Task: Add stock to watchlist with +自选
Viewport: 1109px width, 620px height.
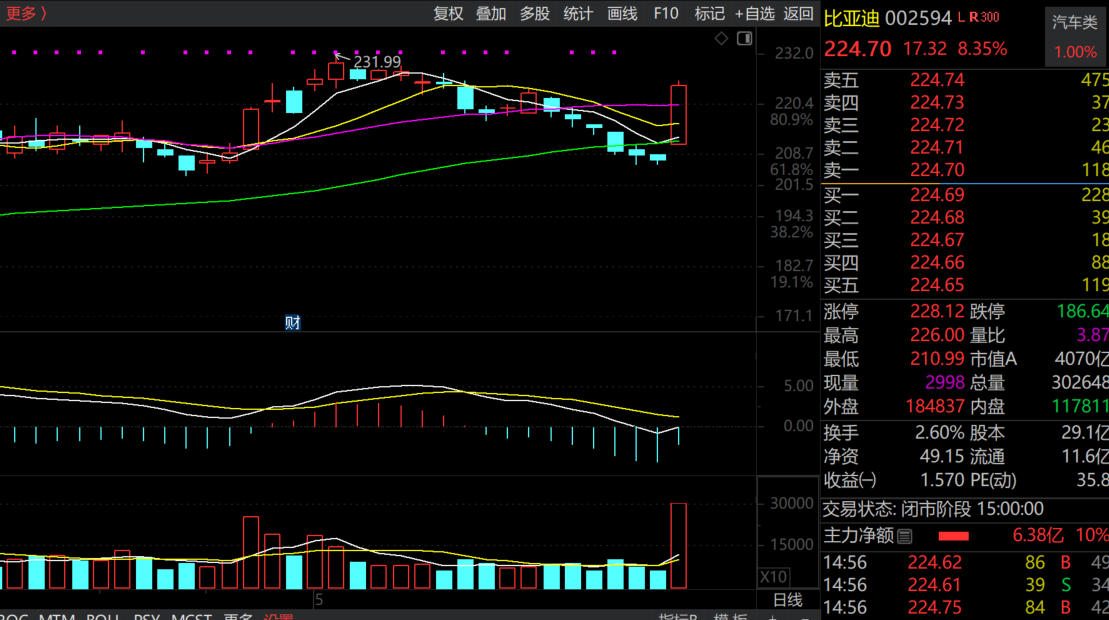Action: (755, 13)
